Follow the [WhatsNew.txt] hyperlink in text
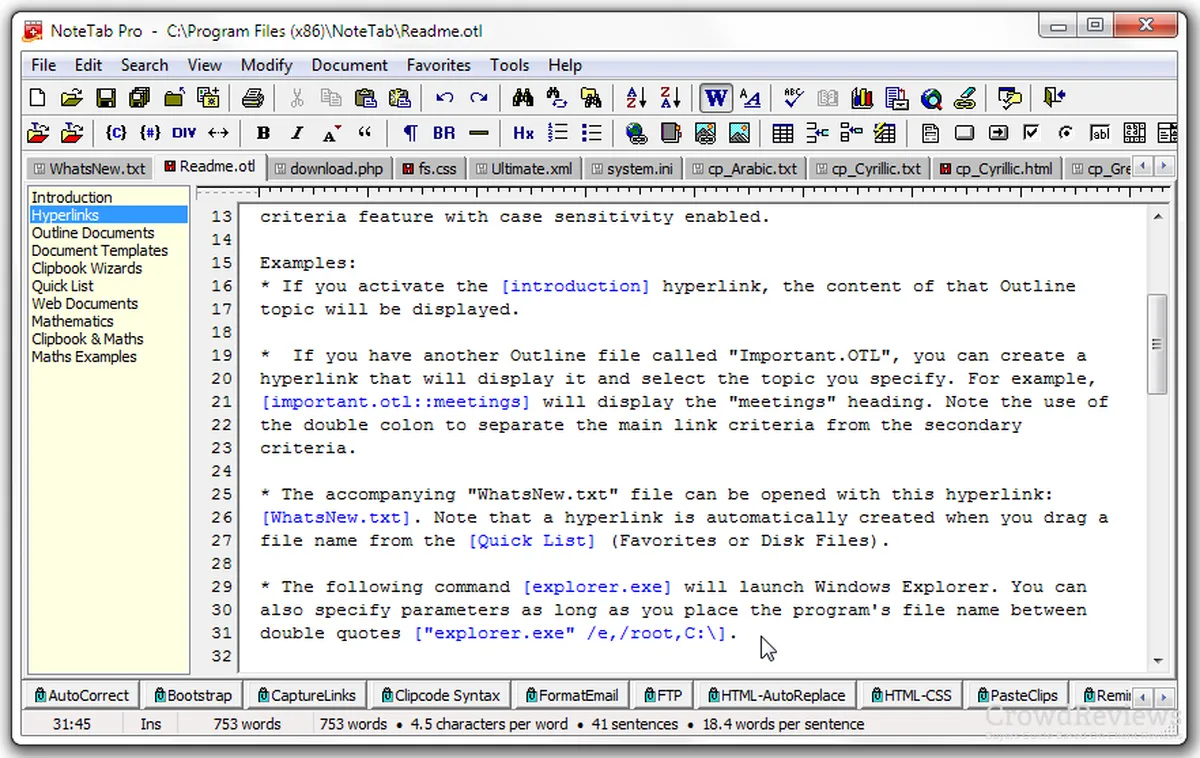This screenshot has height=758, width=1200. coord(336,518)
